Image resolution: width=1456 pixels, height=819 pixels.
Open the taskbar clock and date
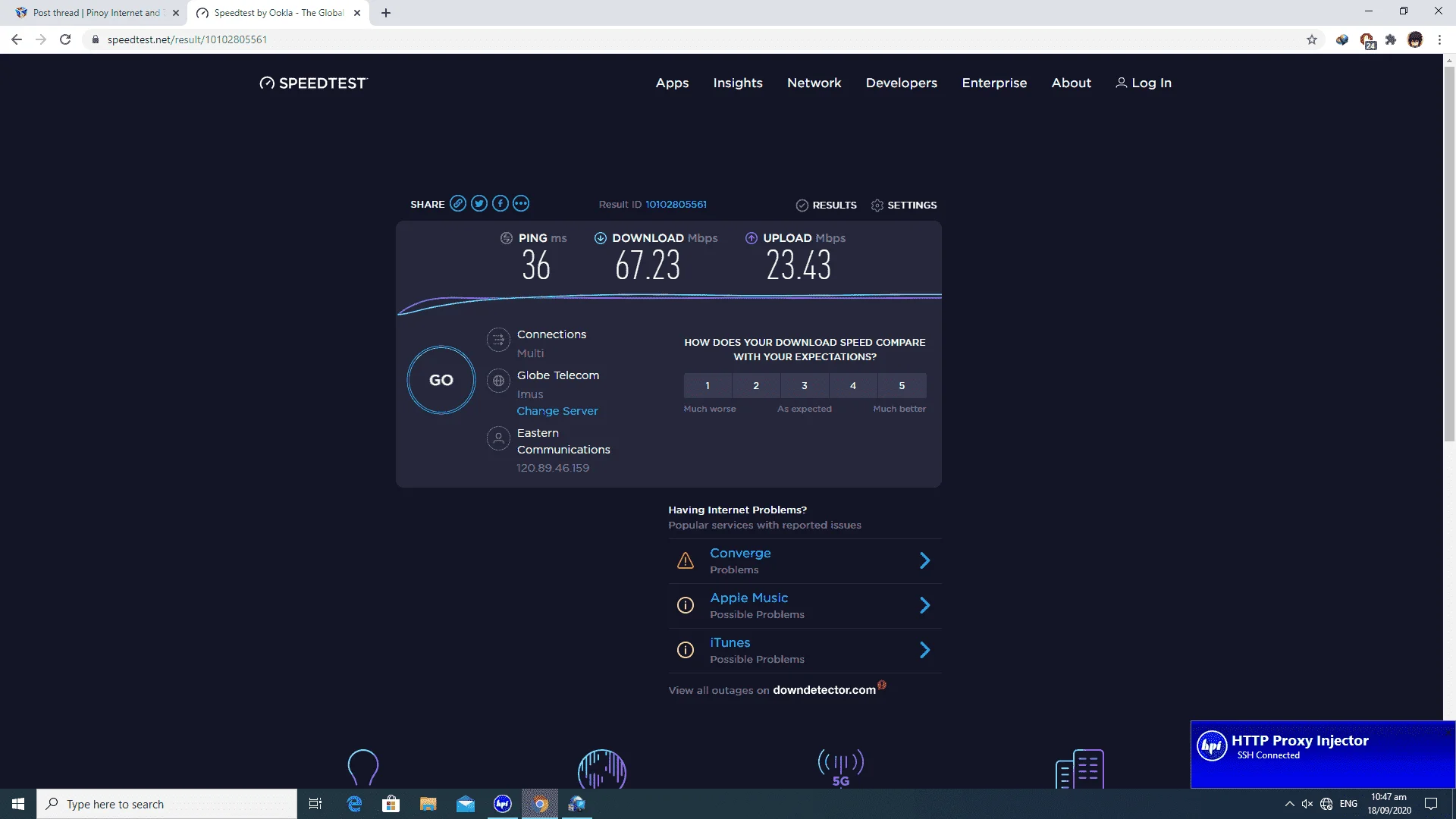1389,804
